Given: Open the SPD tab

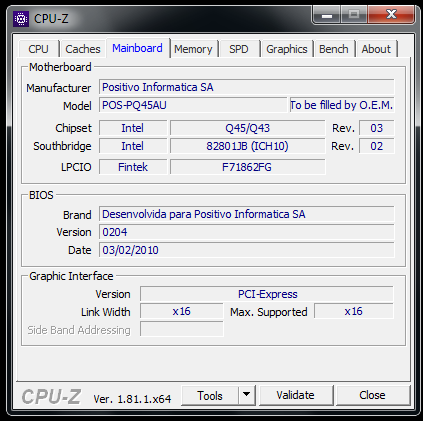Looking at the screenshot, I should pyautogui.click(x=239, y=49).
